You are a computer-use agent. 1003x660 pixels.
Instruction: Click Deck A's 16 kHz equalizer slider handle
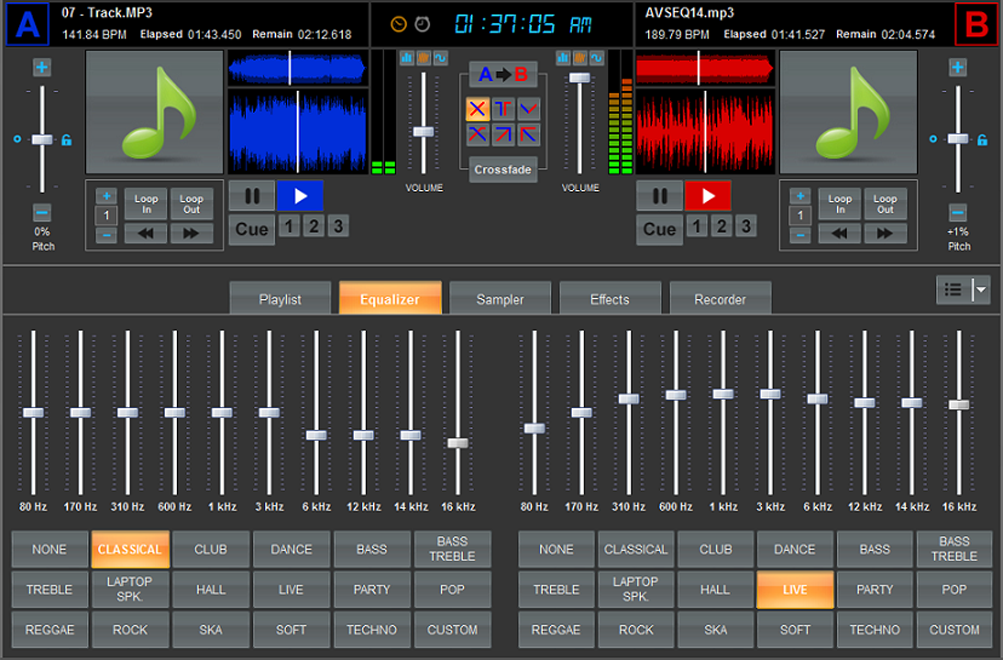tap(458, 442)
